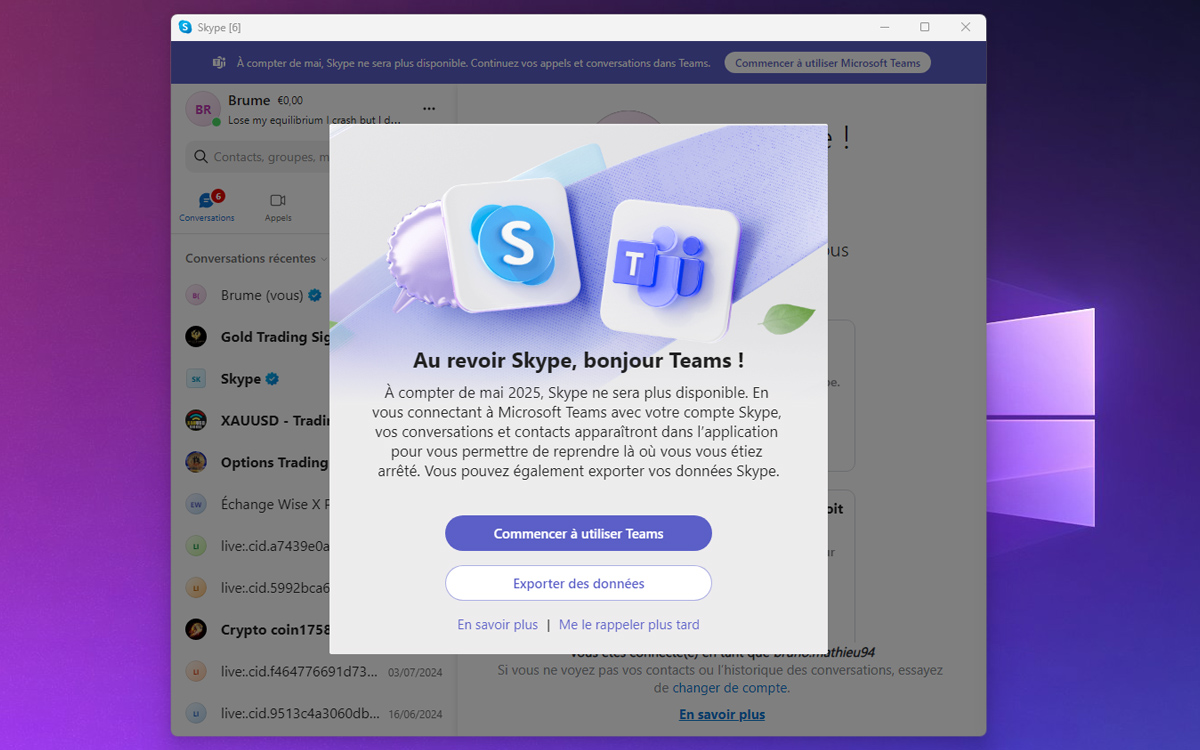
Task: Click your BR profile avatar
Action: coord(203,108)
